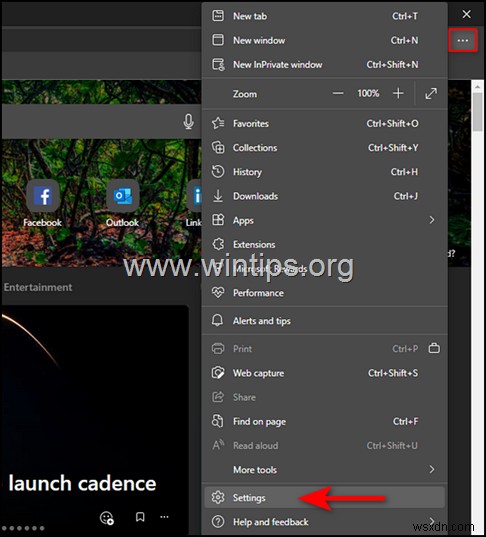Click the 100% zoom value
486x537 pixels.
368,93
